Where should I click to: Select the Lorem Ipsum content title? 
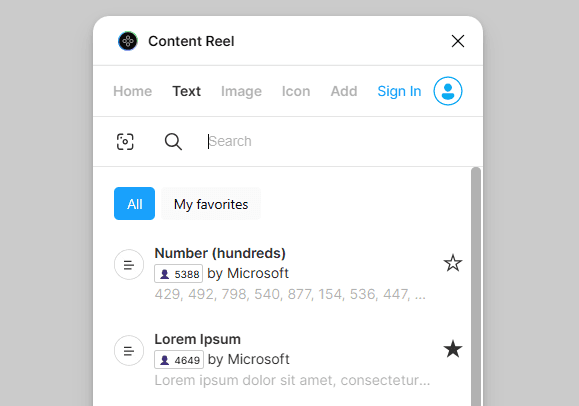click(198, 339)
